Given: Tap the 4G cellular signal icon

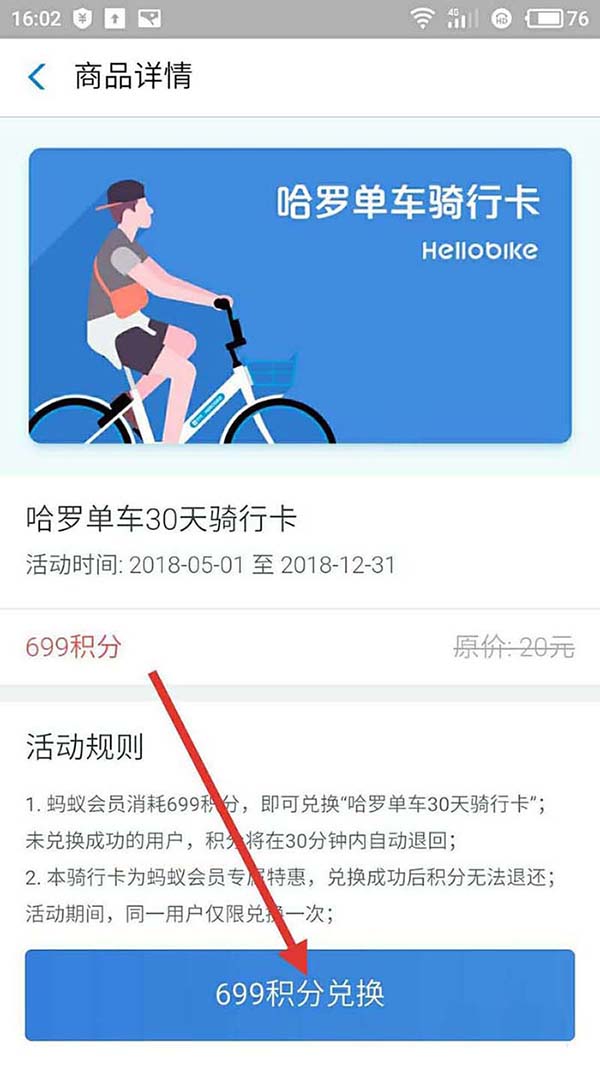Looking at the screenshot, I should tap(462, 18).
